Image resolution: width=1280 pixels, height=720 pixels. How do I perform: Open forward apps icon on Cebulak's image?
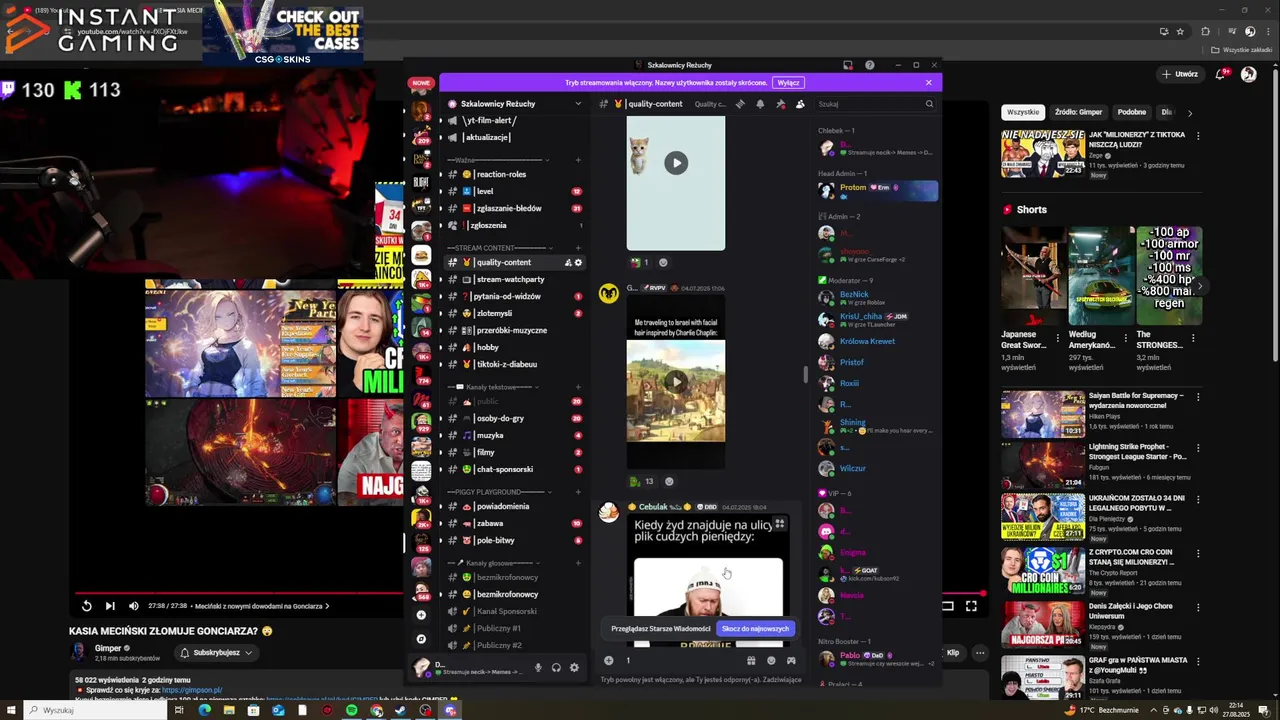point(780,523)
